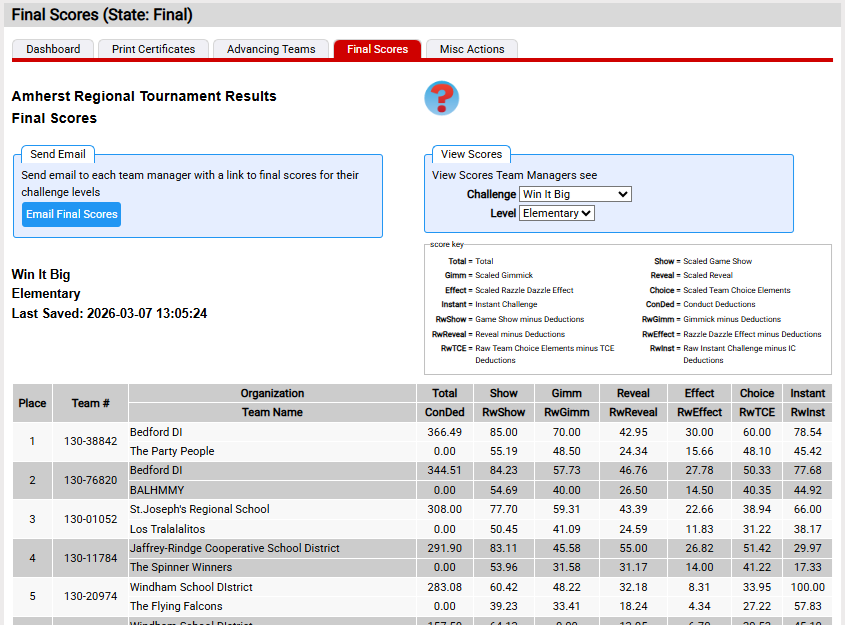Go to the Advancing Teams tab
The height and width of the screenshot is (625, 845).
click(x=271, y=49)
